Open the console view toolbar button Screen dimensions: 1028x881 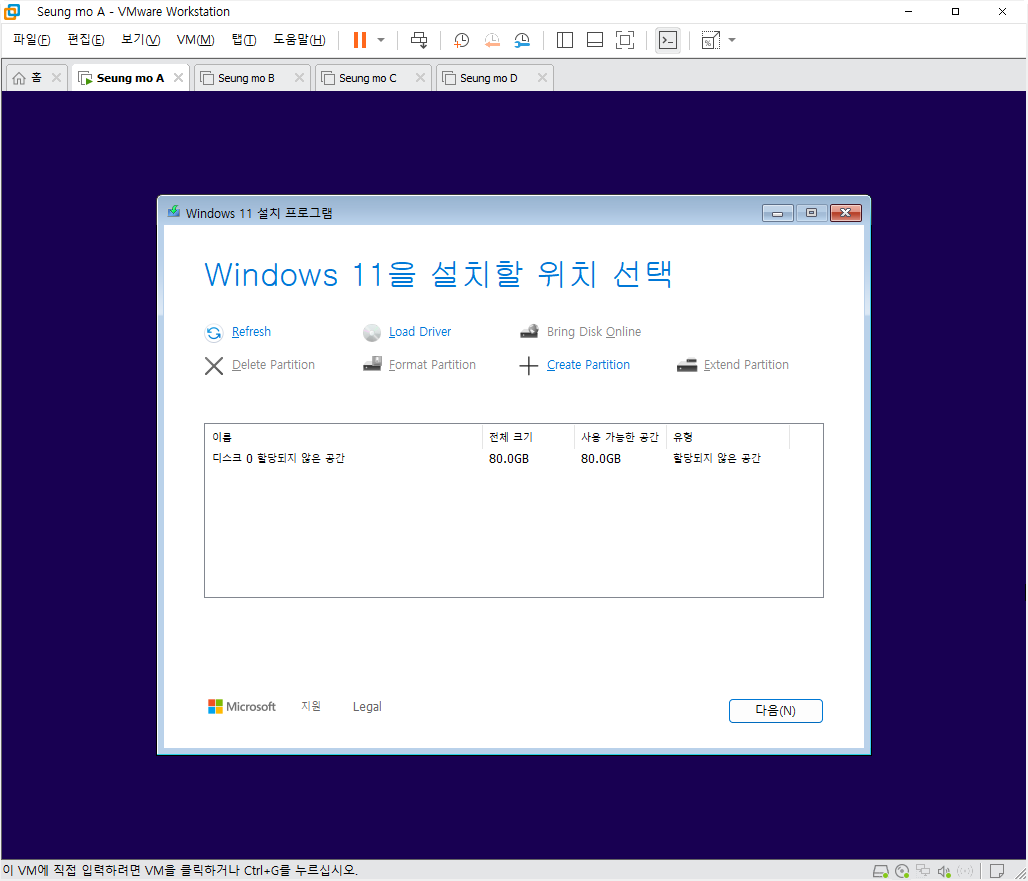(x=667, y=41)
